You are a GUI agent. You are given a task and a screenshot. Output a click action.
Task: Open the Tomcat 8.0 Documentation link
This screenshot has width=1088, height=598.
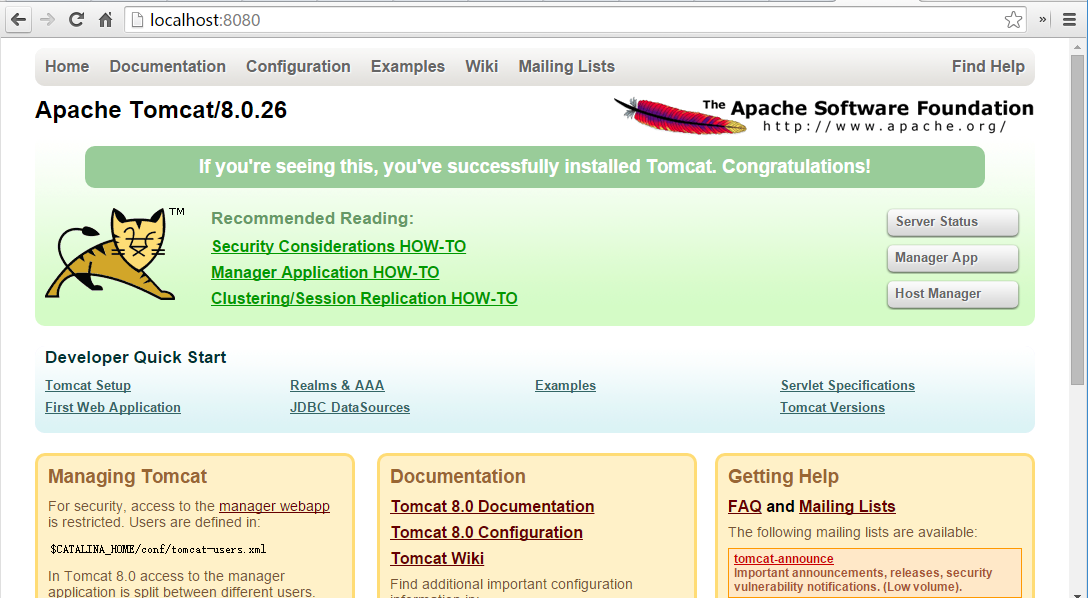tap(492, 506)
